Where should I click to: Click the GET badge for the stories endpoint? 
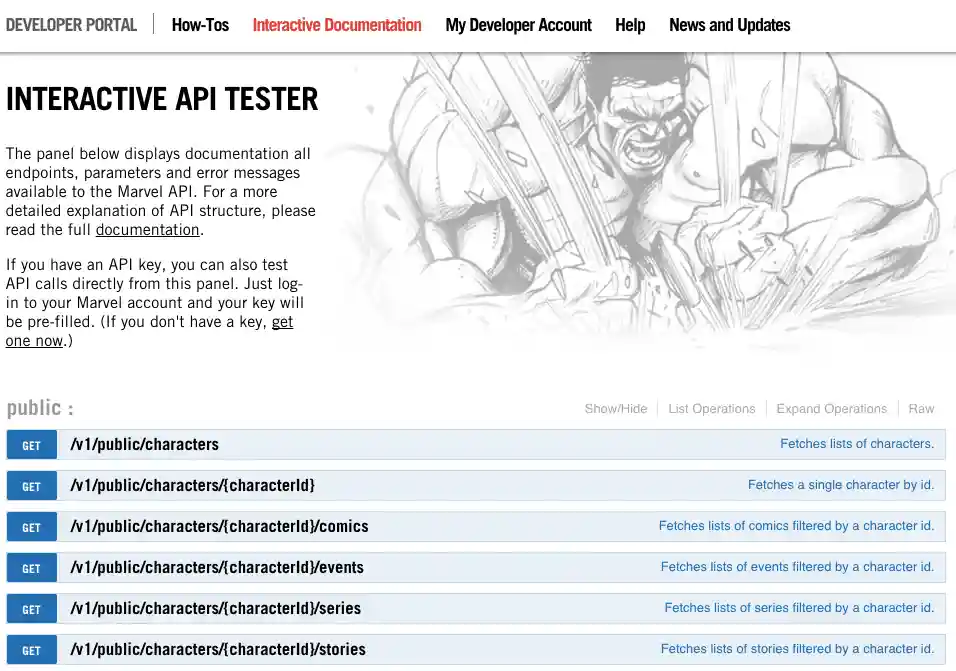click(x=31, y=649)
